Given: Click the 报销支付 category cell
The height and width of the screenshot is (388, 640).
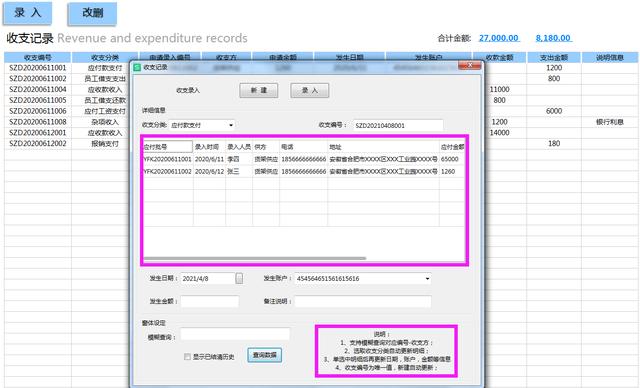Looking at the screenshot, I should pyautogui.click(x=105, y=144).
